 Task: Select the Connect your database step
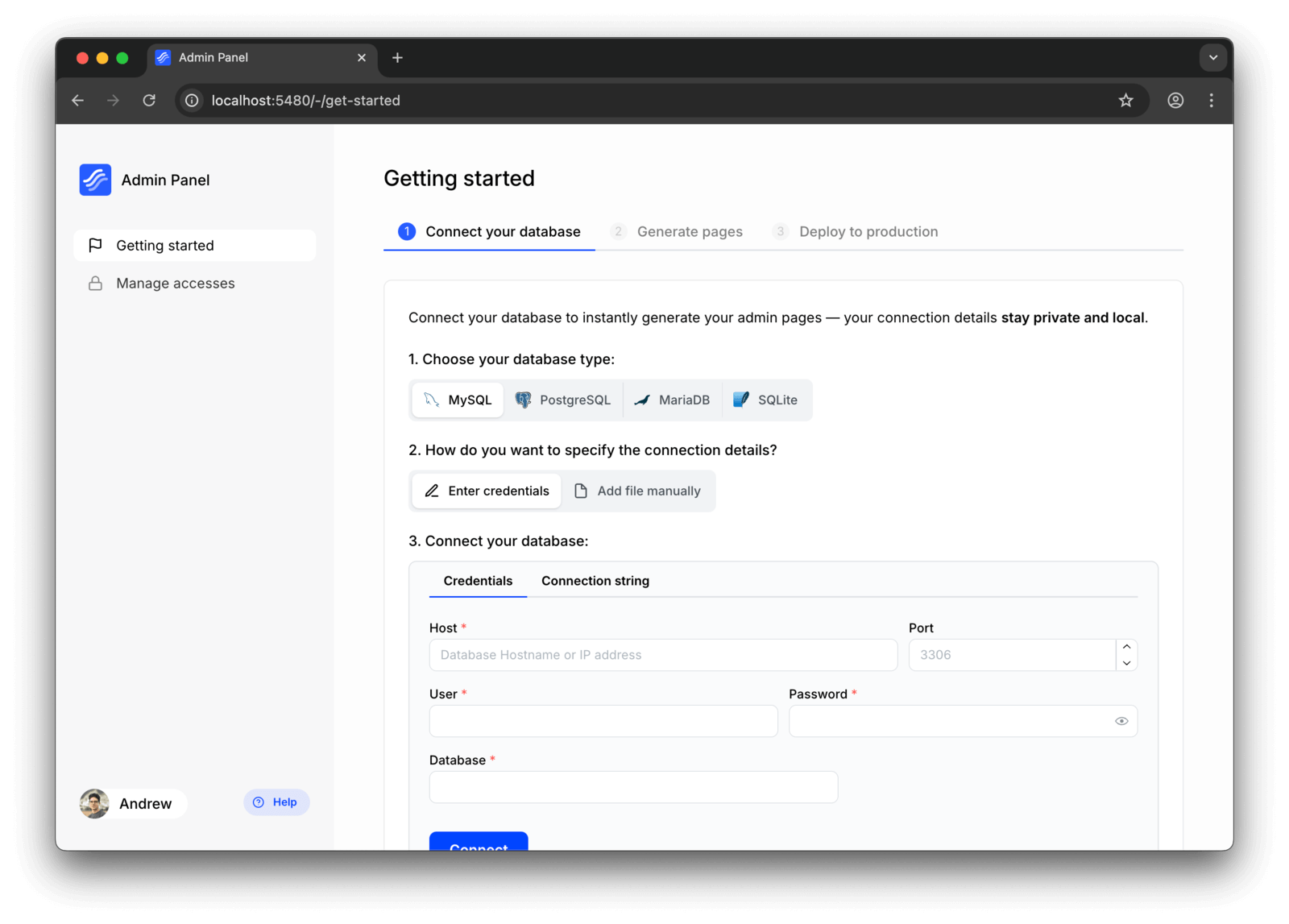489,232
